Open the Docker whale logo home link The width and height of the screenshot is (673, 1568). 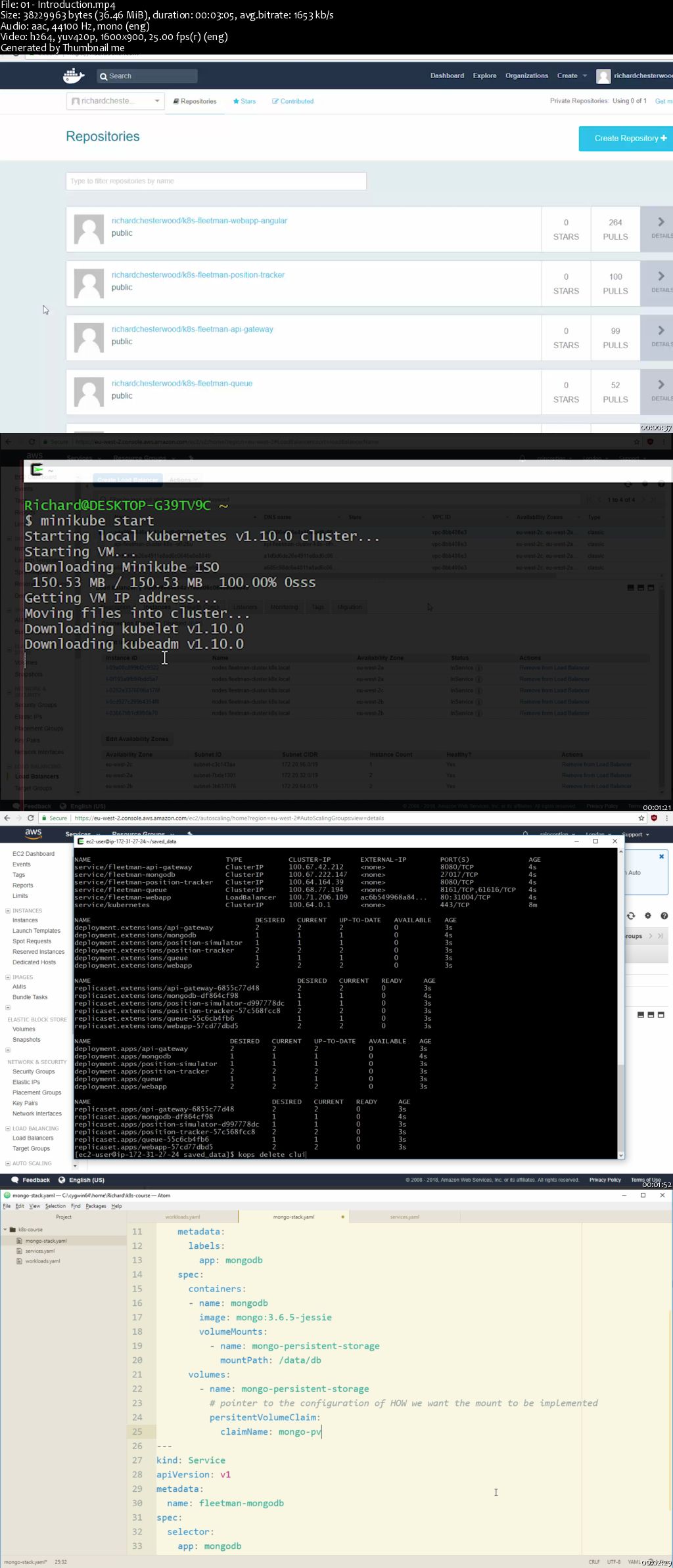(74, 76)
